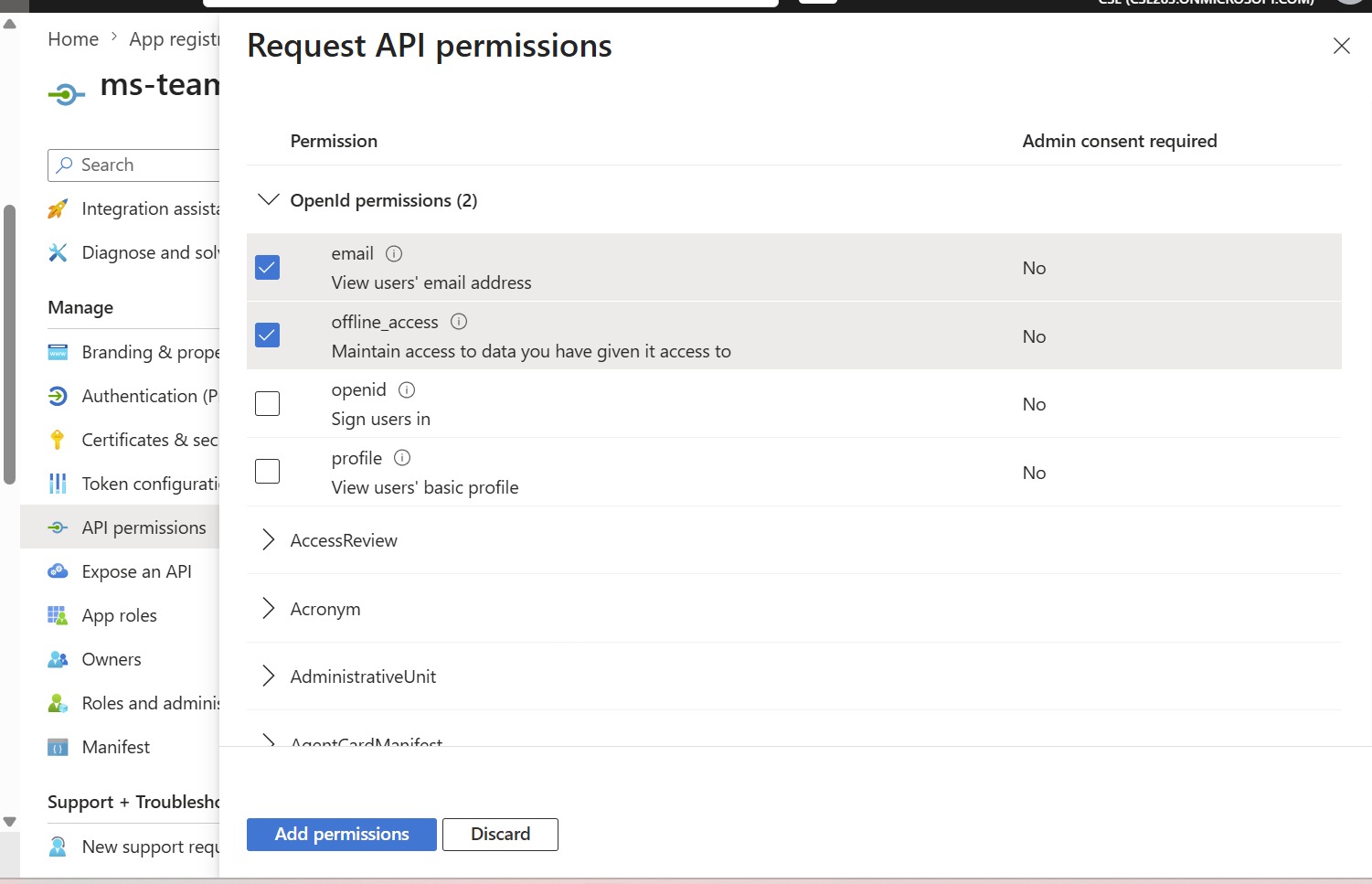Open the Manifest page

coord(116,747)
